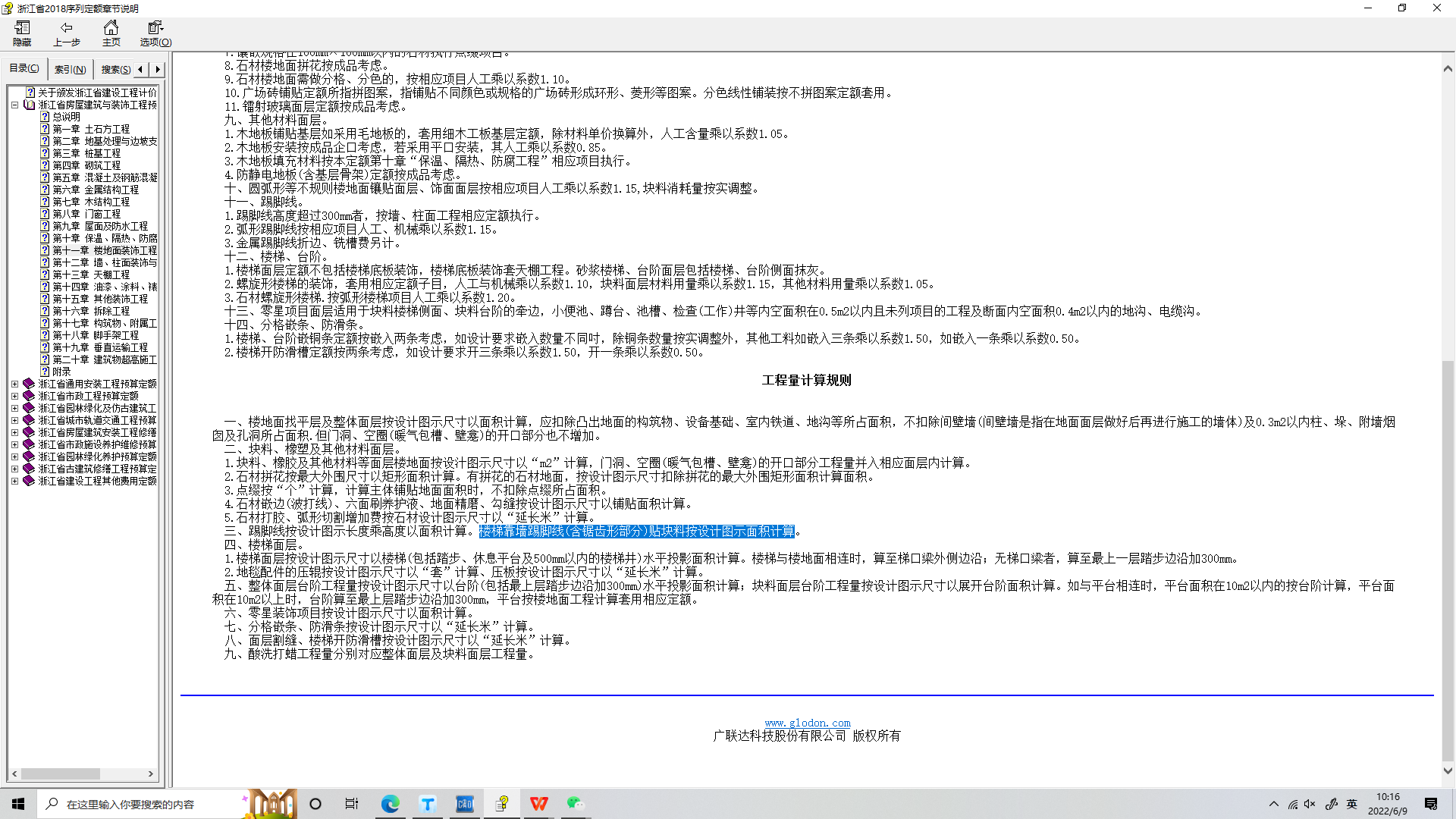The width and height of the screenshot is (1456, 819).
Task: Select 第六章 金属结构工程 topic
Action: tap(96, 190)
